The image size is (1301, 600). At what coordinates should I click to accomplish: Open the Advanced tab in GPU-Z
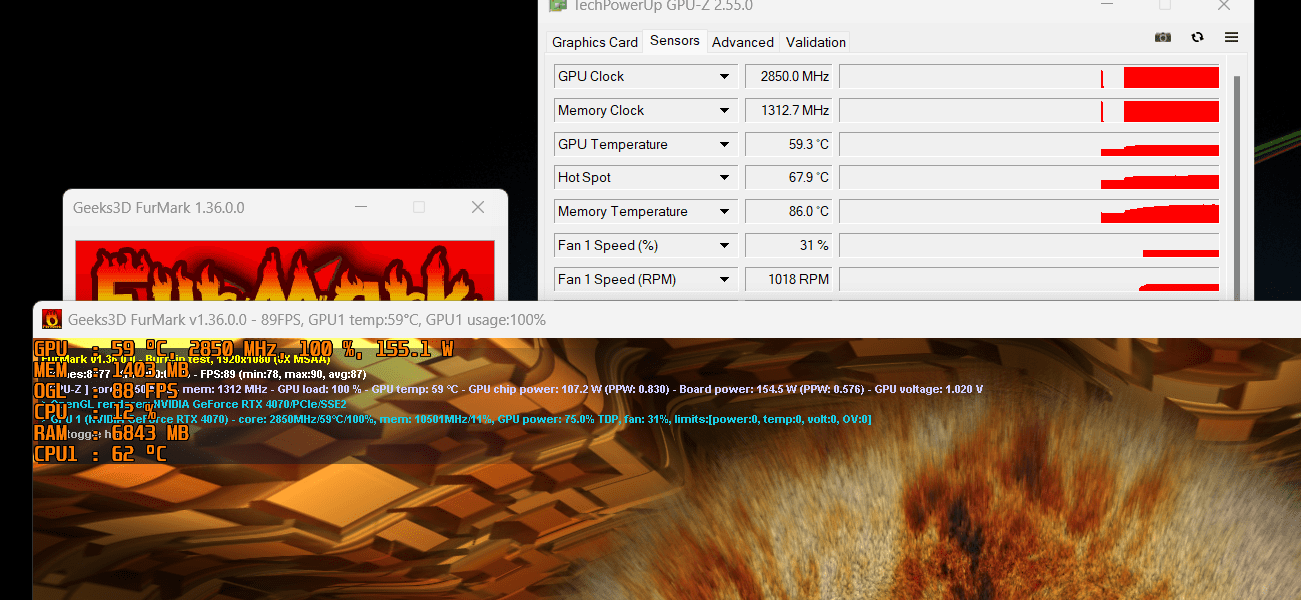[743, 42]
